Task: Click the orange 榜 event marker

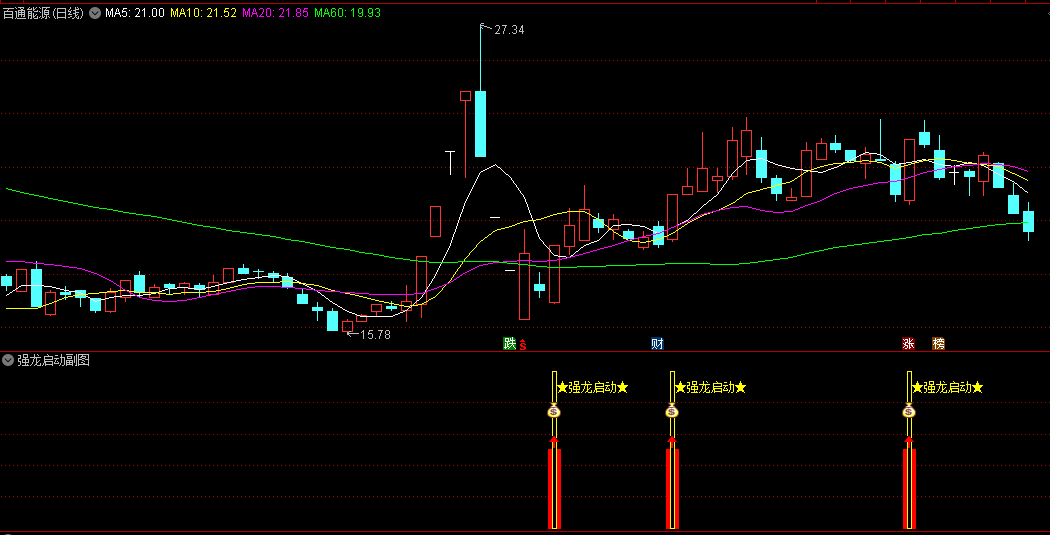Action: [x=939, y=343]
